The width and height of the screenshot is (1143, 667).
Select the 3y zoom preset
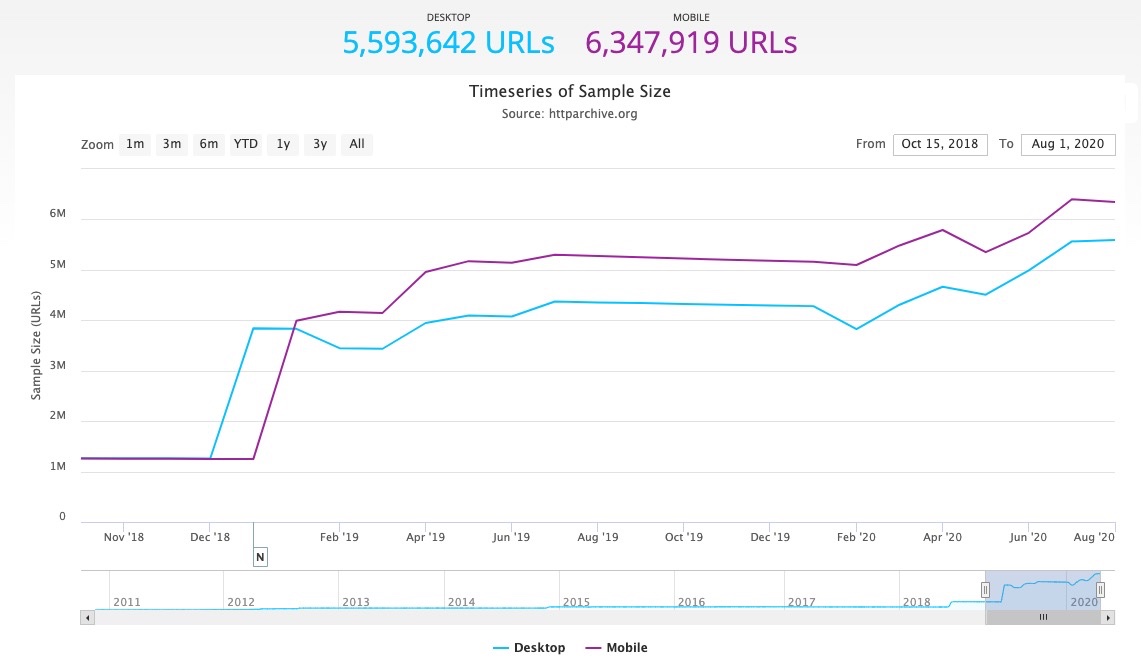319,144
